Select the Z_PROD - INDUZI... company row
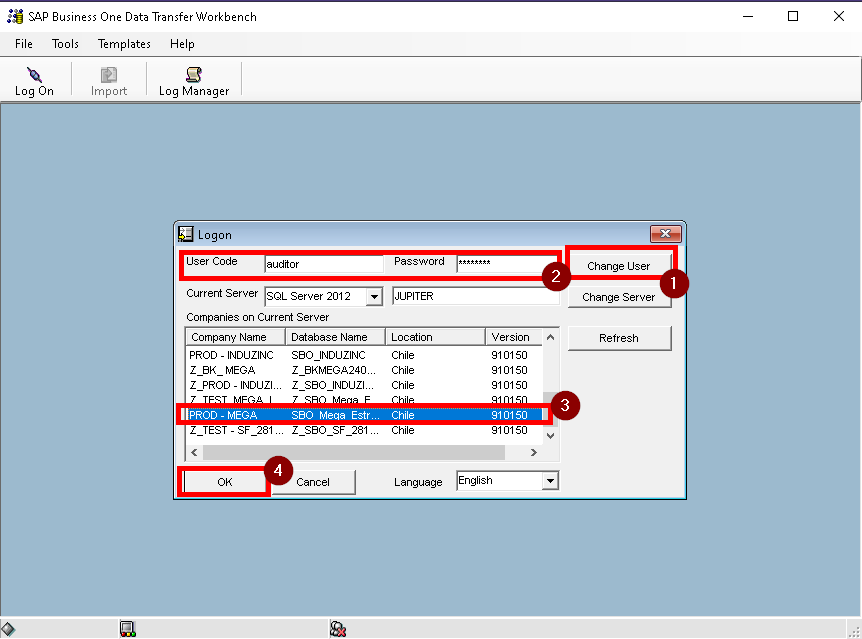The width and height of the screenshot is (862, 639). pyautogui.click(x=364, y=385)
